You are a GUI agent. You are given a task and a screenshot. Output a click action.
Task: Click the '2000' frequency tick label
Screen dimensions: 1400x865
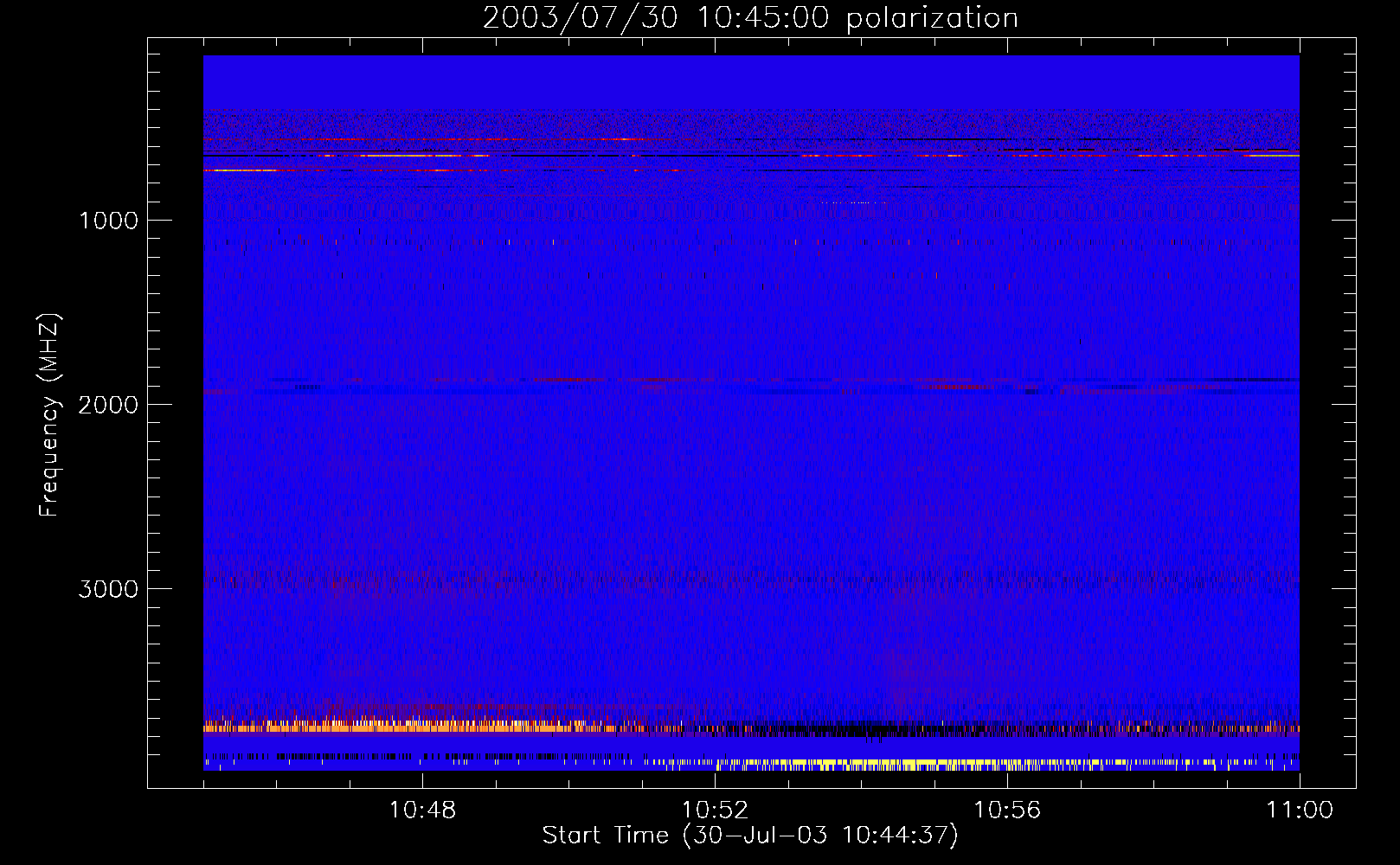(x=108, y=405)
